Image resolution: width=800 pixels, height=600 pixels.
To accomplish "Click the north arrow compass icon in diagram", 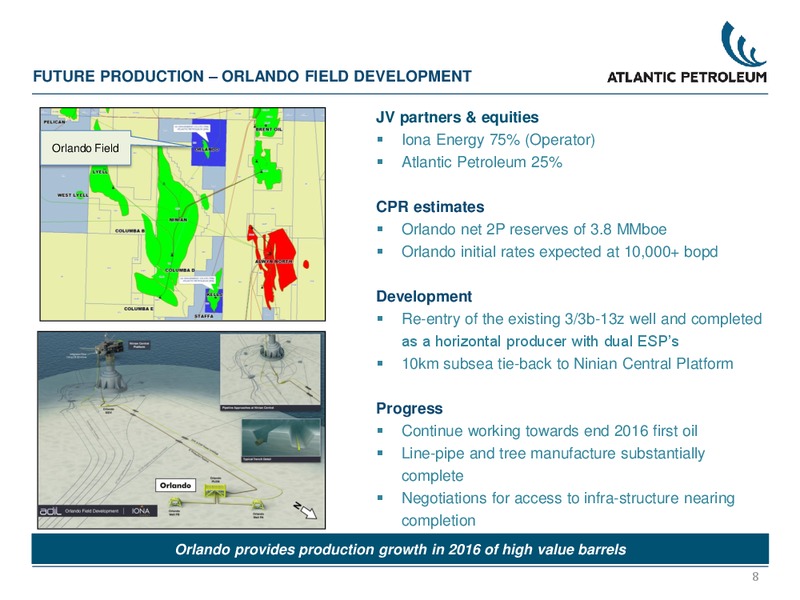I will [305, 510].
